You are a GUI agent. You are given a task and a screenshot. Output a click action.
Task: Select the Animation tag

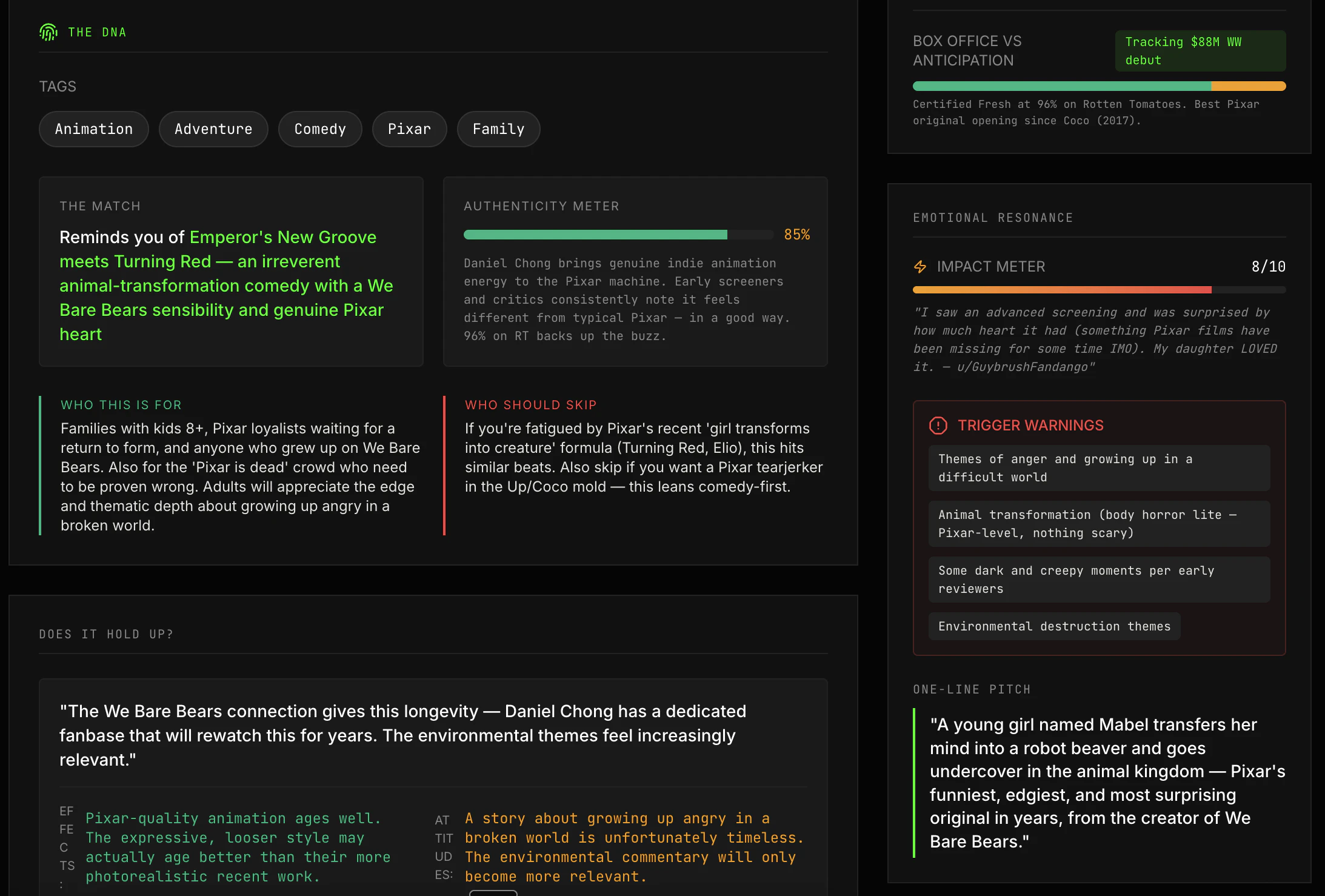tap(93, 129)
